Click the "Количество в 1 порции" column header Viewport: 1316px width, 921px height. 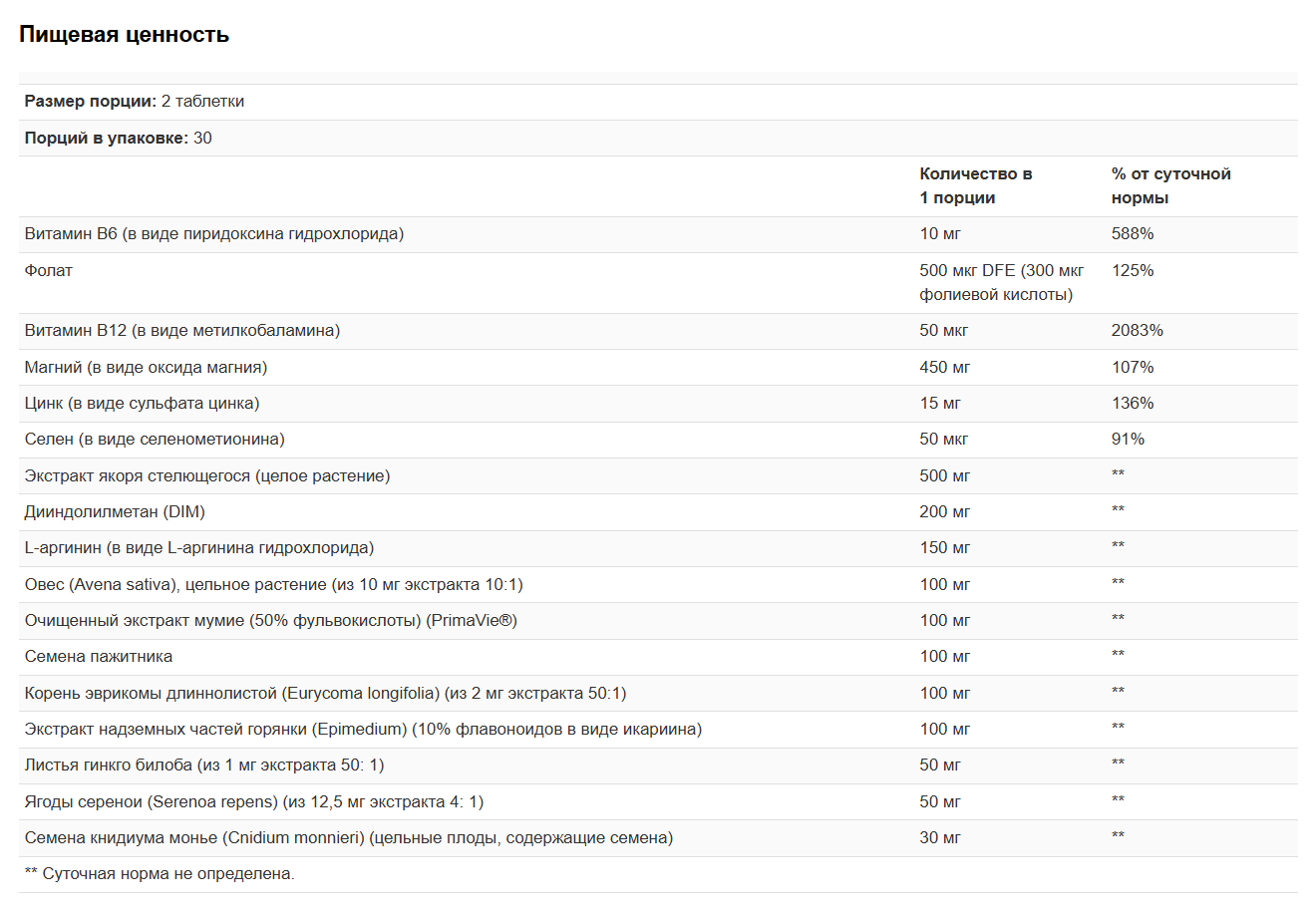tap(975, 185)
